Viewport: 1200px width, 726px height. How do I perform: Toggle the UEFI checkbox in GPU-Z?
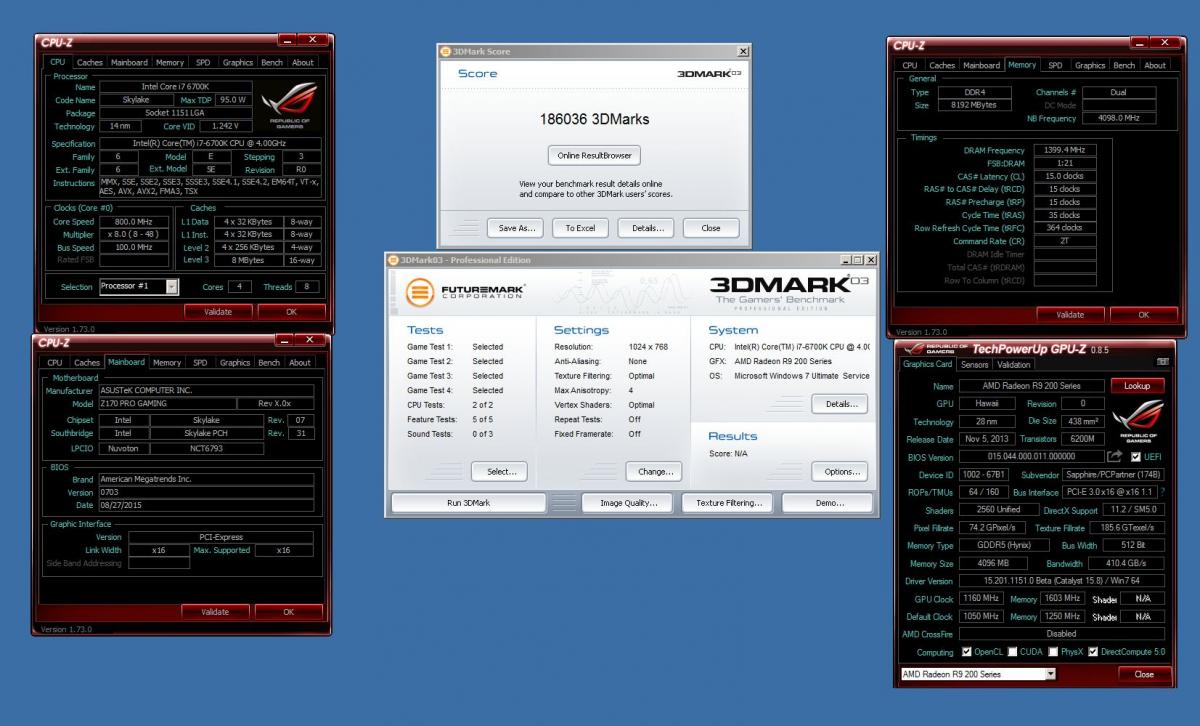[1136, 457]
